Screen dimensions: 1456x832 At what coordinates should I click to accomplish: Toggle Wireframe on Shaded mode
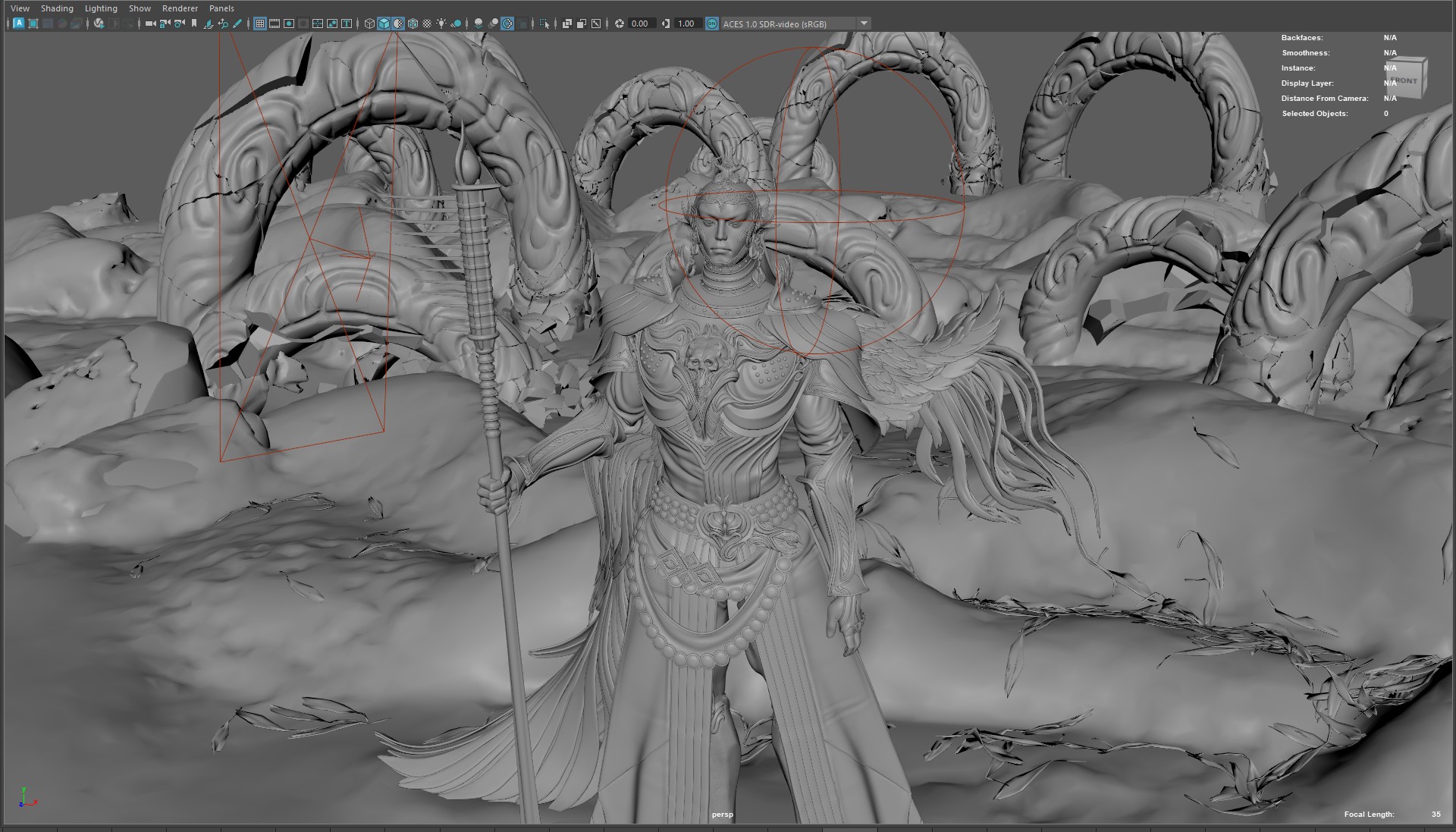pyautogui.click(x=413, y=24)
